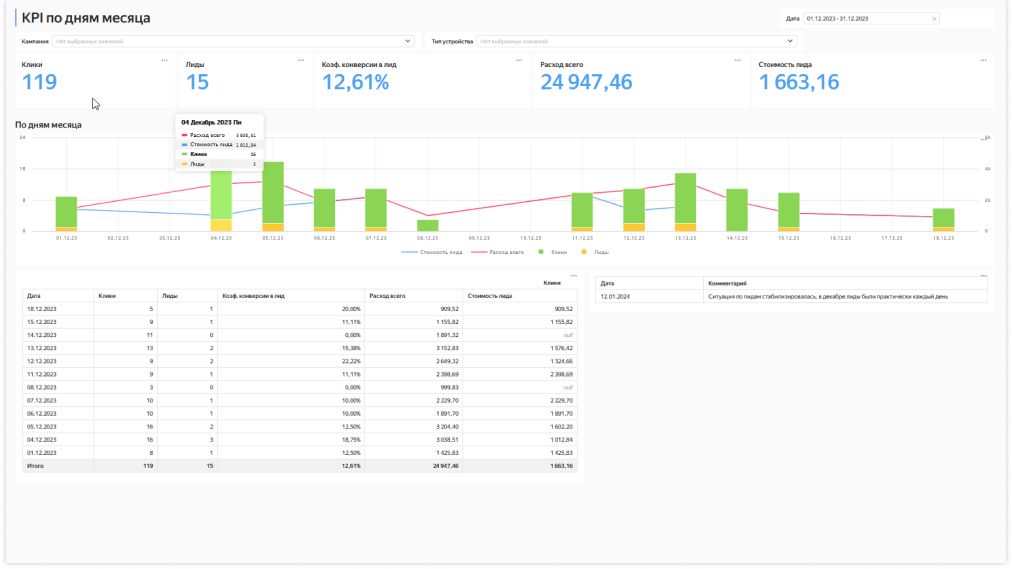
Task: Open the daily KPI table widget menu
Action: pos(574,276)
